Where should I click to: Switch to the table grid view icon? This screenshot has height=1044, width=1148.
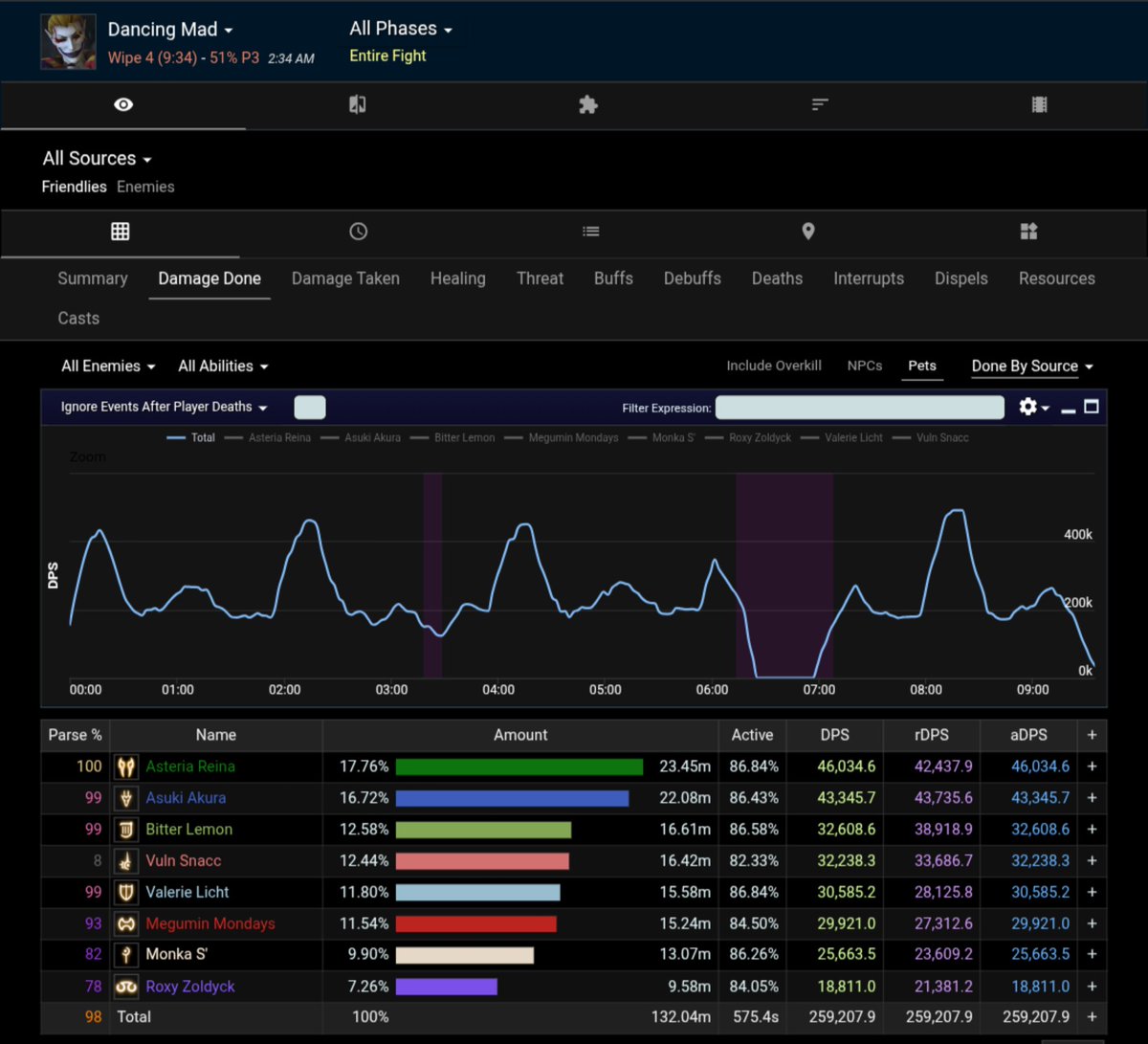pos(120,232)
